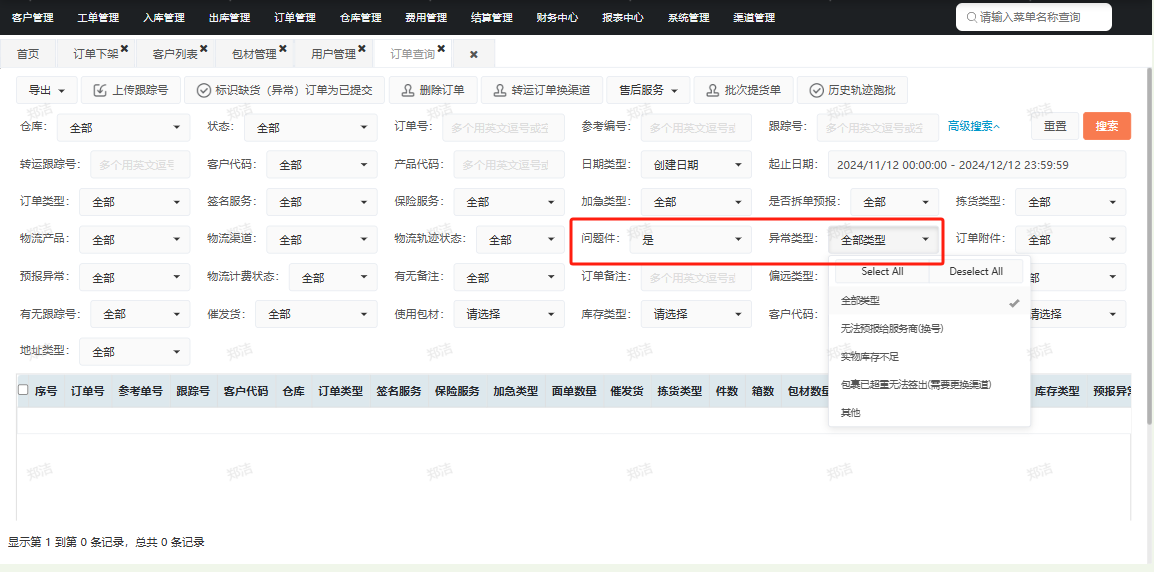Open the 物流轨迹状态 dropdown
The width and height of the screenshot is (1154, 572).
[520, 239]
